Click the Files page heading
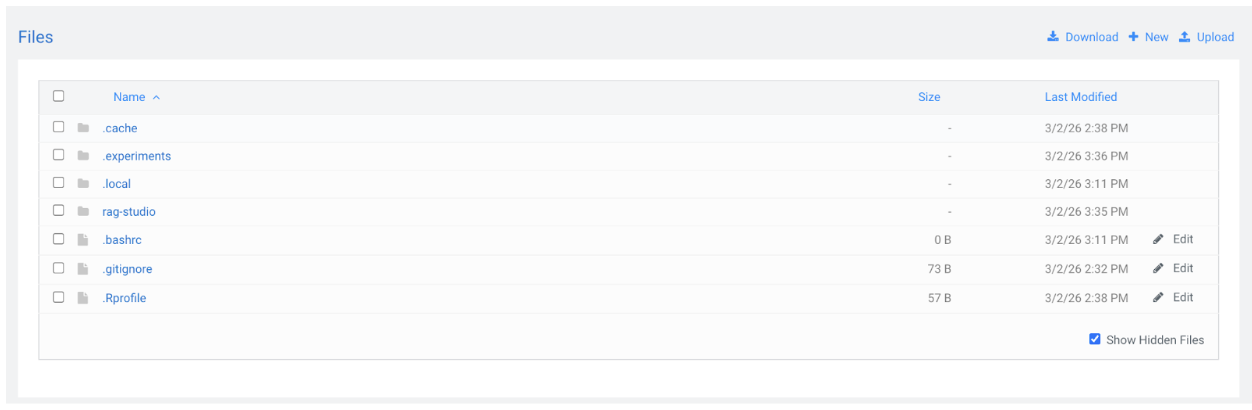This screenshot has height=410, width=1252. 36,37
